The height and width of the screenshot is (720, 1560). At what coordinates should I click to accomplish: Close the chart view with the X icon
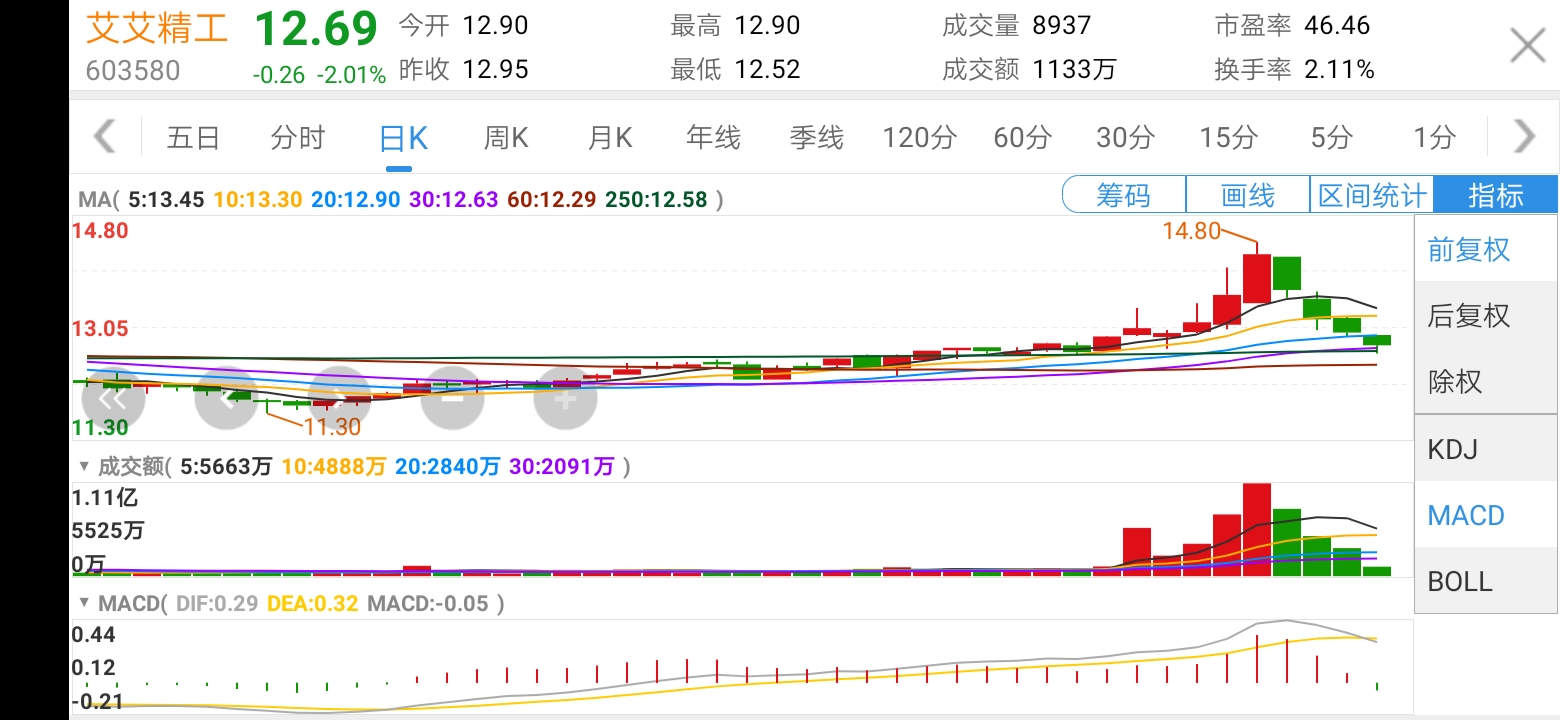click(1527, 46)
